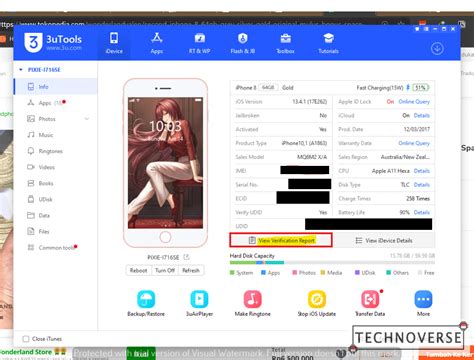Click Disk Type Details link
Image resolution: width=474 pixels, height=360 pixels.
click(x=422, y=185)
